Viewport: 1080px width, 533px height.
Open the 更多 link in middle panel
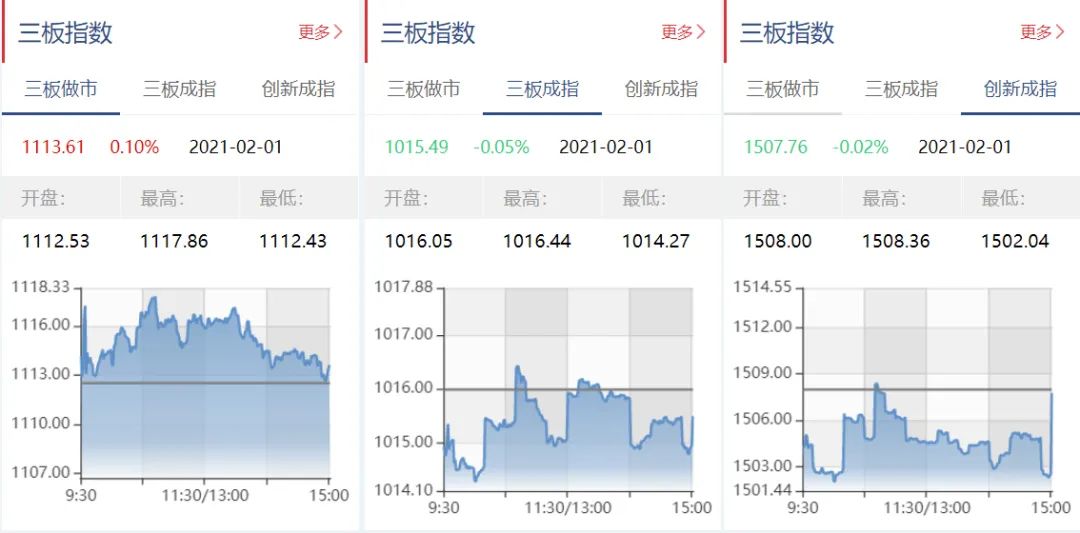tap(683, 32)
